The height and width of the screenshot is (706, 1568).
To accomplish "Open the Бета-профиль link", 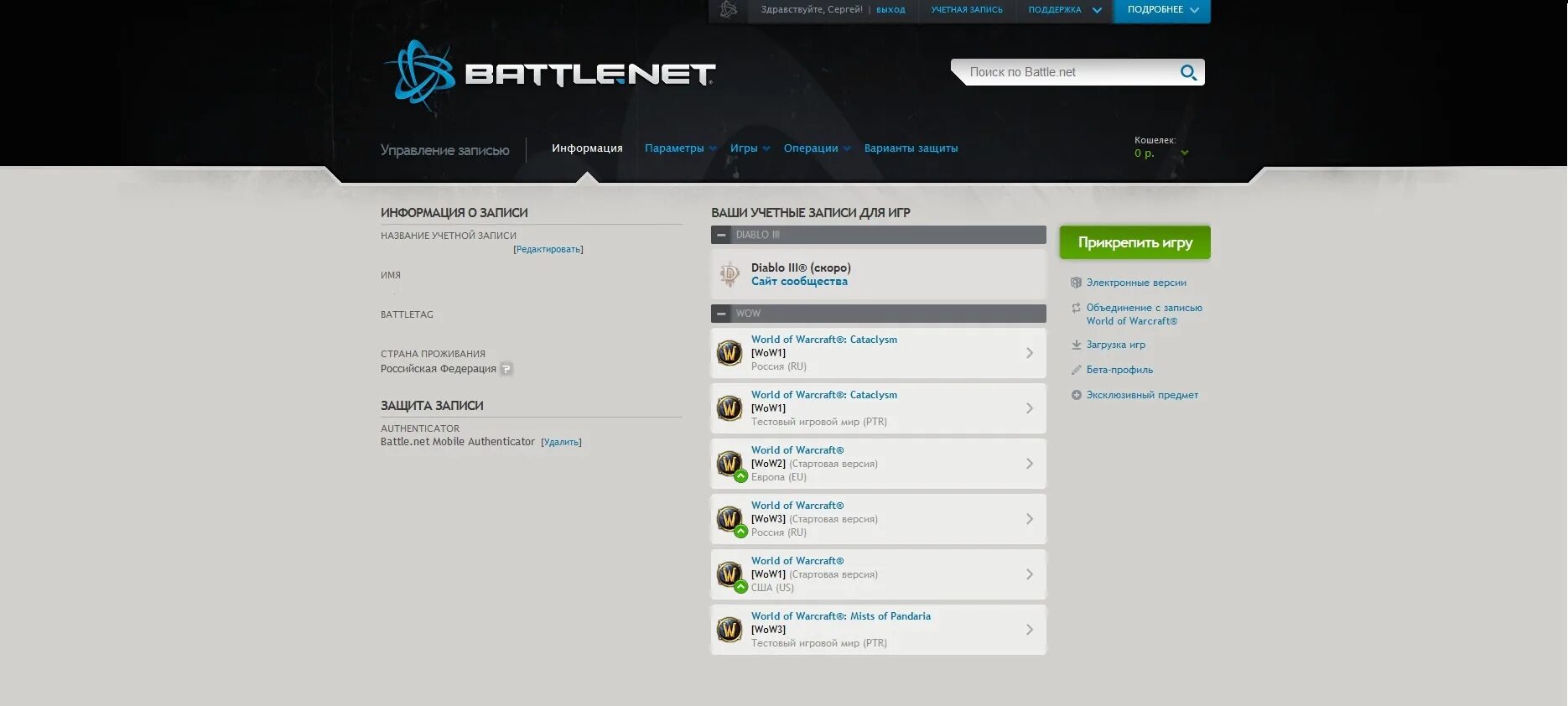I will point(1119,370).
